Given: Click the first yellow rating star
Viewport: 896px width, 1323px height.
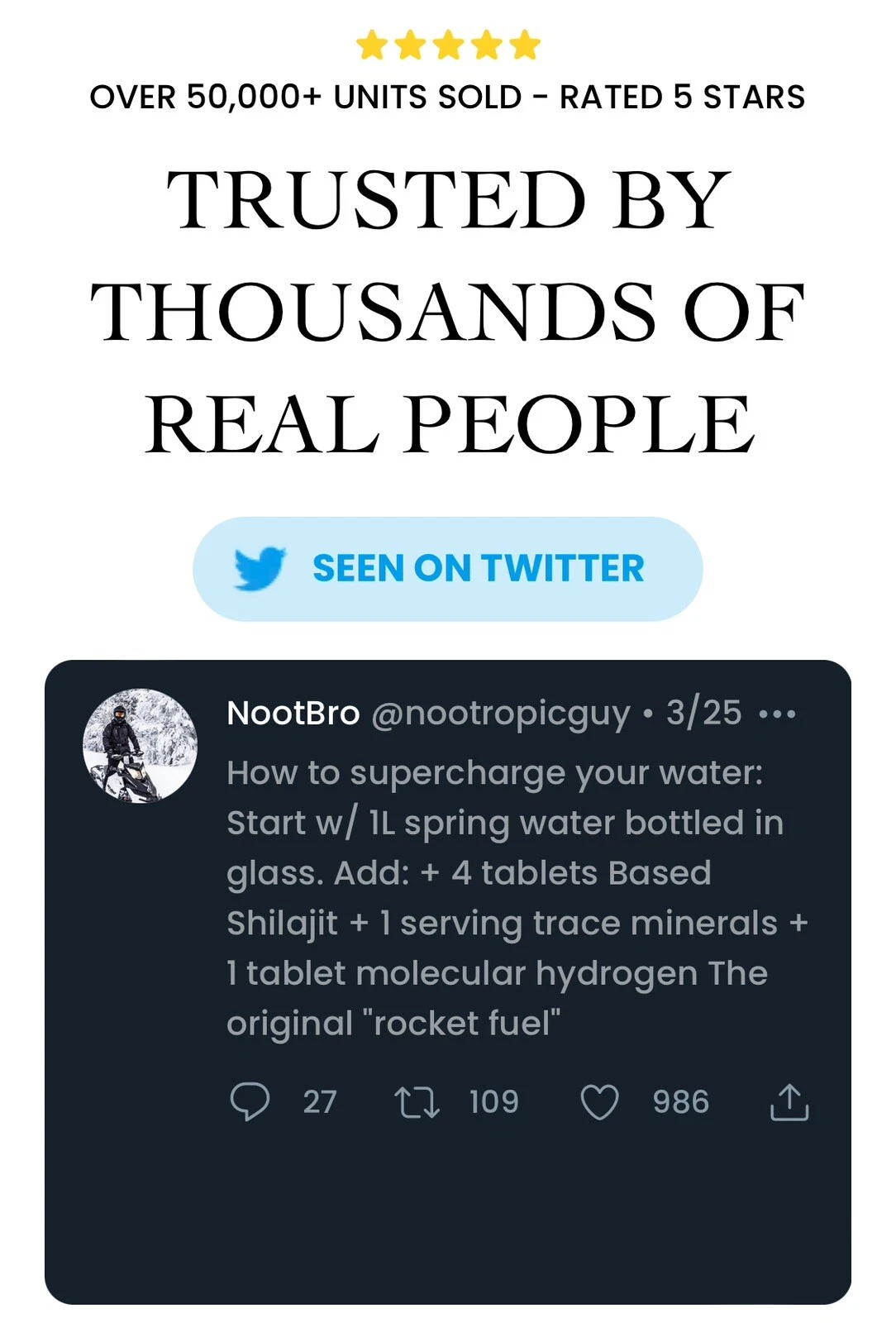Looking at the screenshot, I should (372, 45).
